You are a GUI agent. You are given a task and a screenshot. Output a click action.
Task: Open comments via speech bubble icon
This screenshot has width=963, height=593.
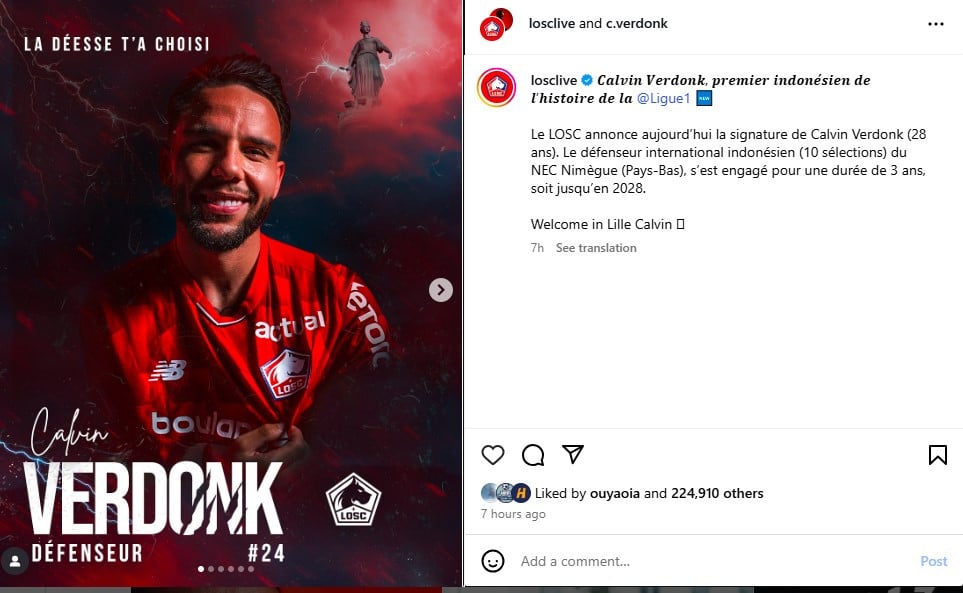532,455
